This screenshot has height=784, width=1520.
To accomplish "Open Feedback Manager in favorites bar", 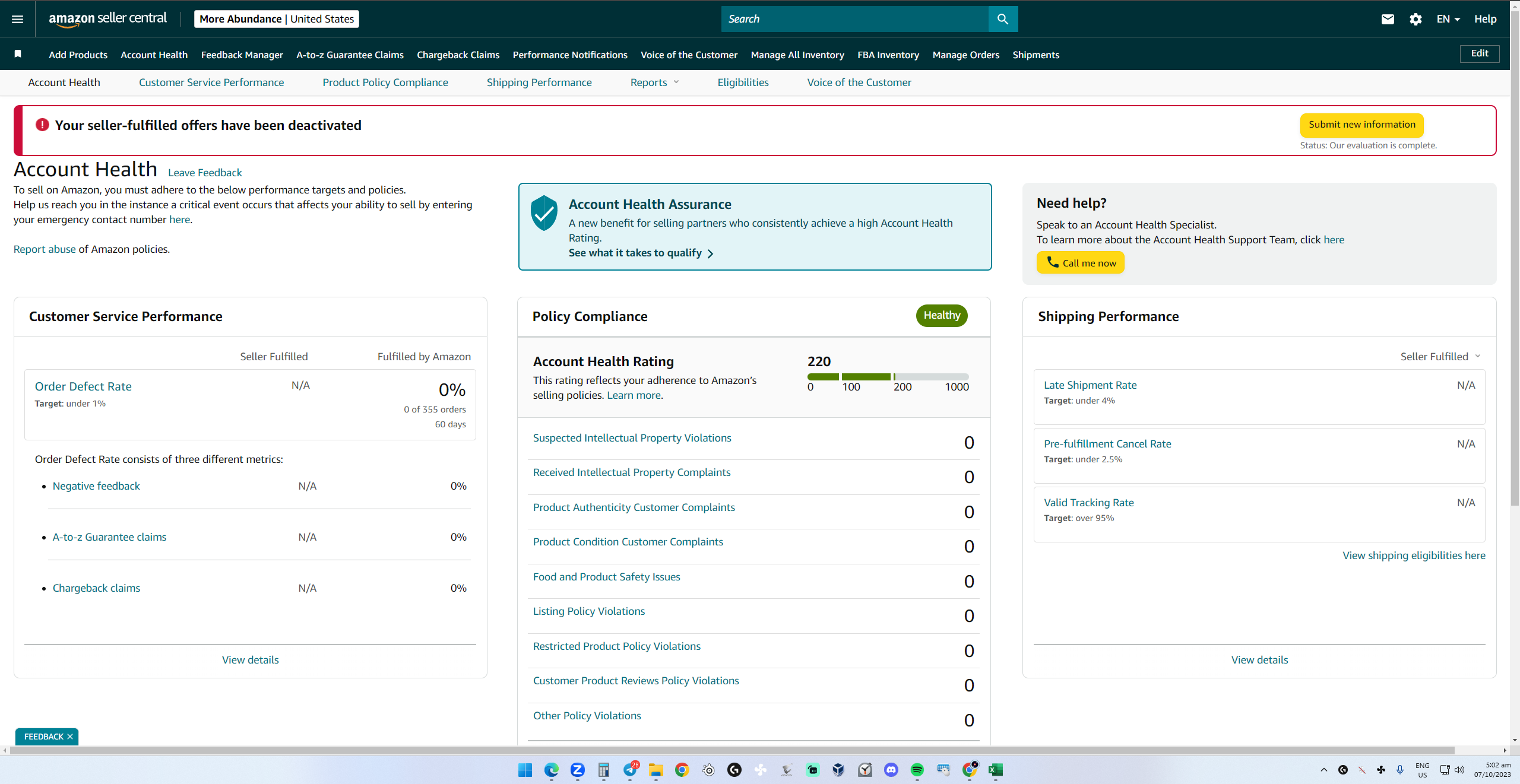I will coord(242,55).
